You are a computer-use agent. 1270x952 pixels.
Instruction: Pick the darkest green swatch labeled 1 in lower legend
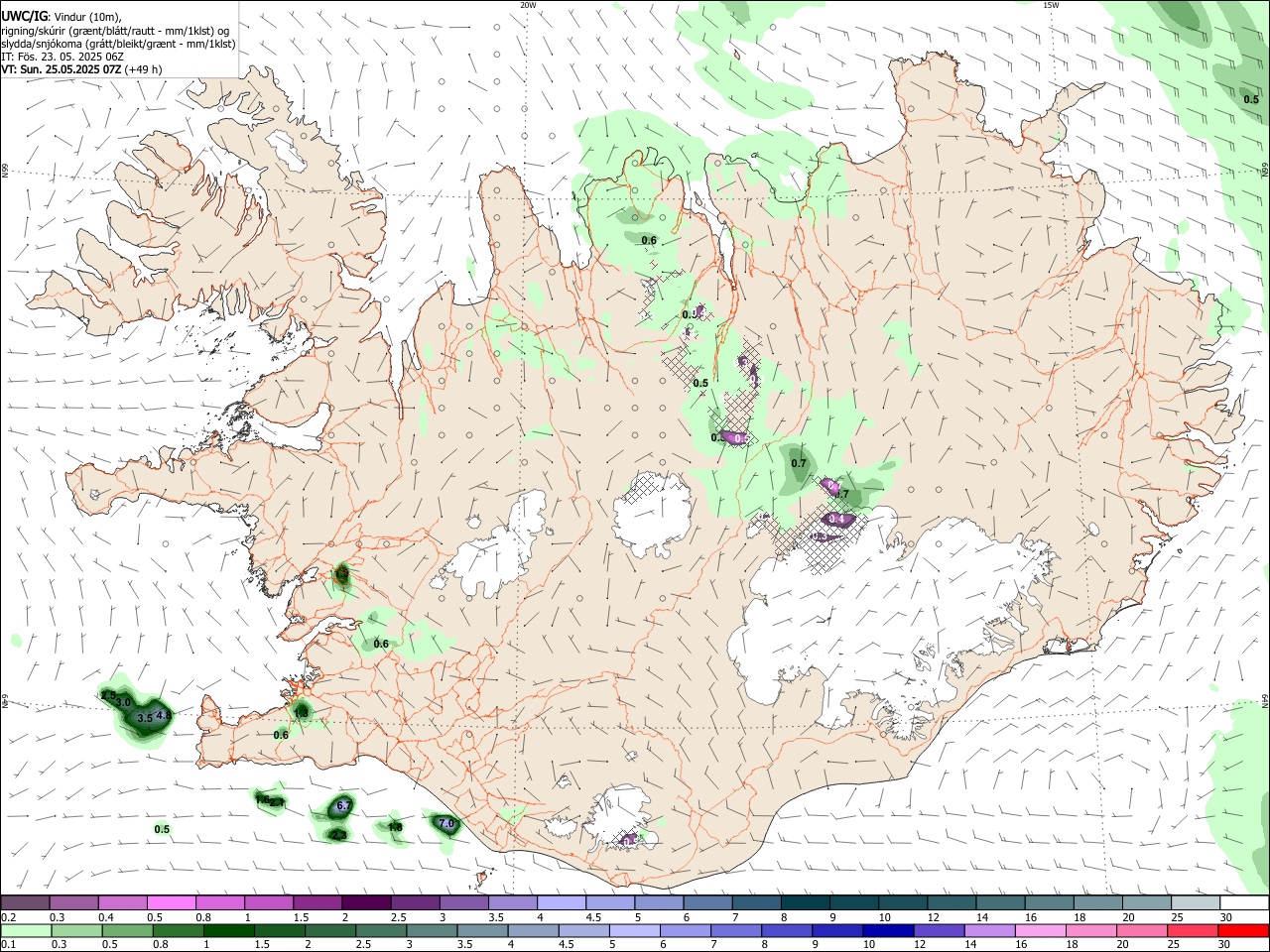coord(228,930)
